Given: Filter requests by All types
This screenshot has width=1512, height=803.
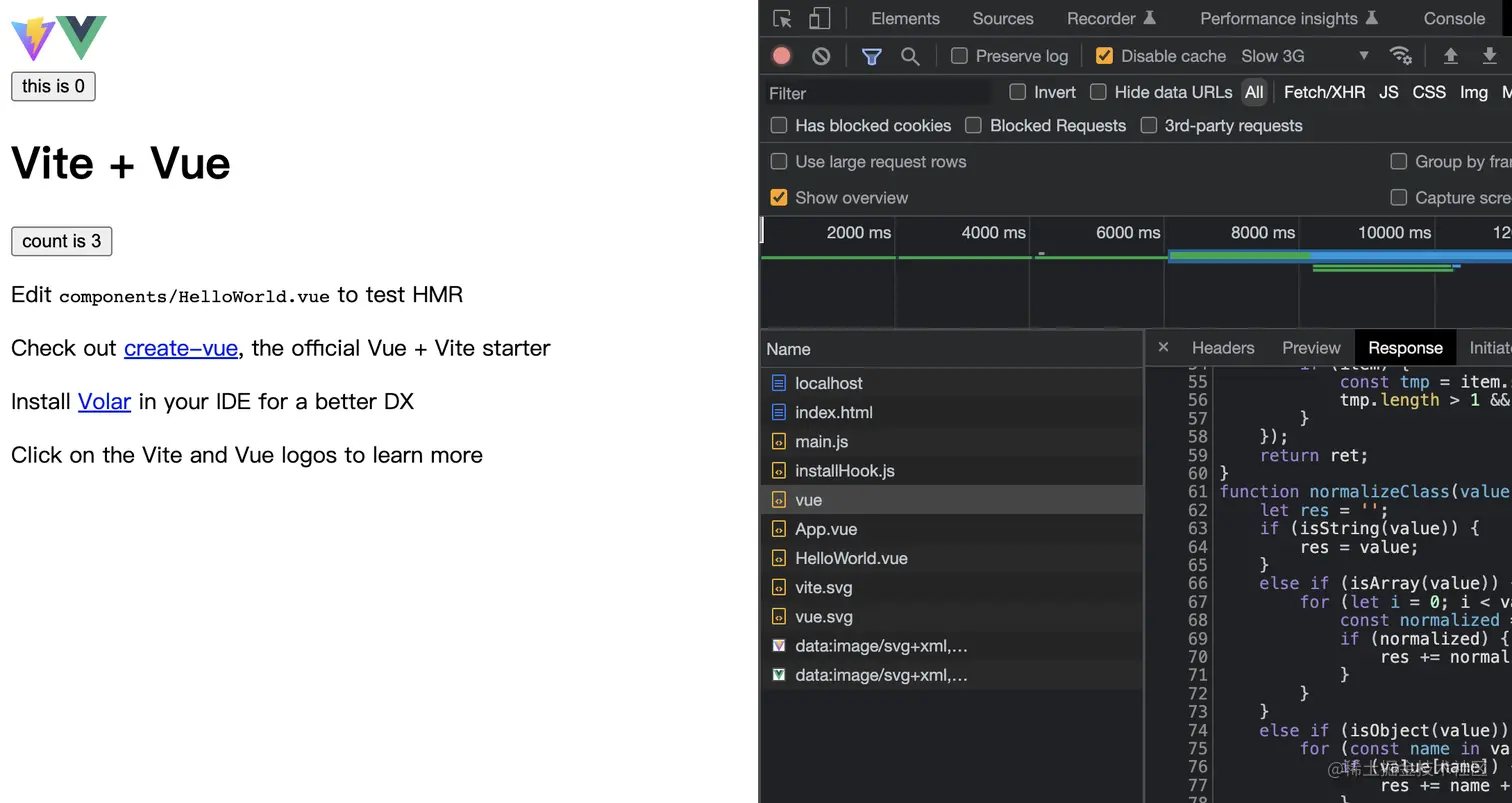Looking at the screenshot, I should pyautogui.click(x=1254, y=92).
